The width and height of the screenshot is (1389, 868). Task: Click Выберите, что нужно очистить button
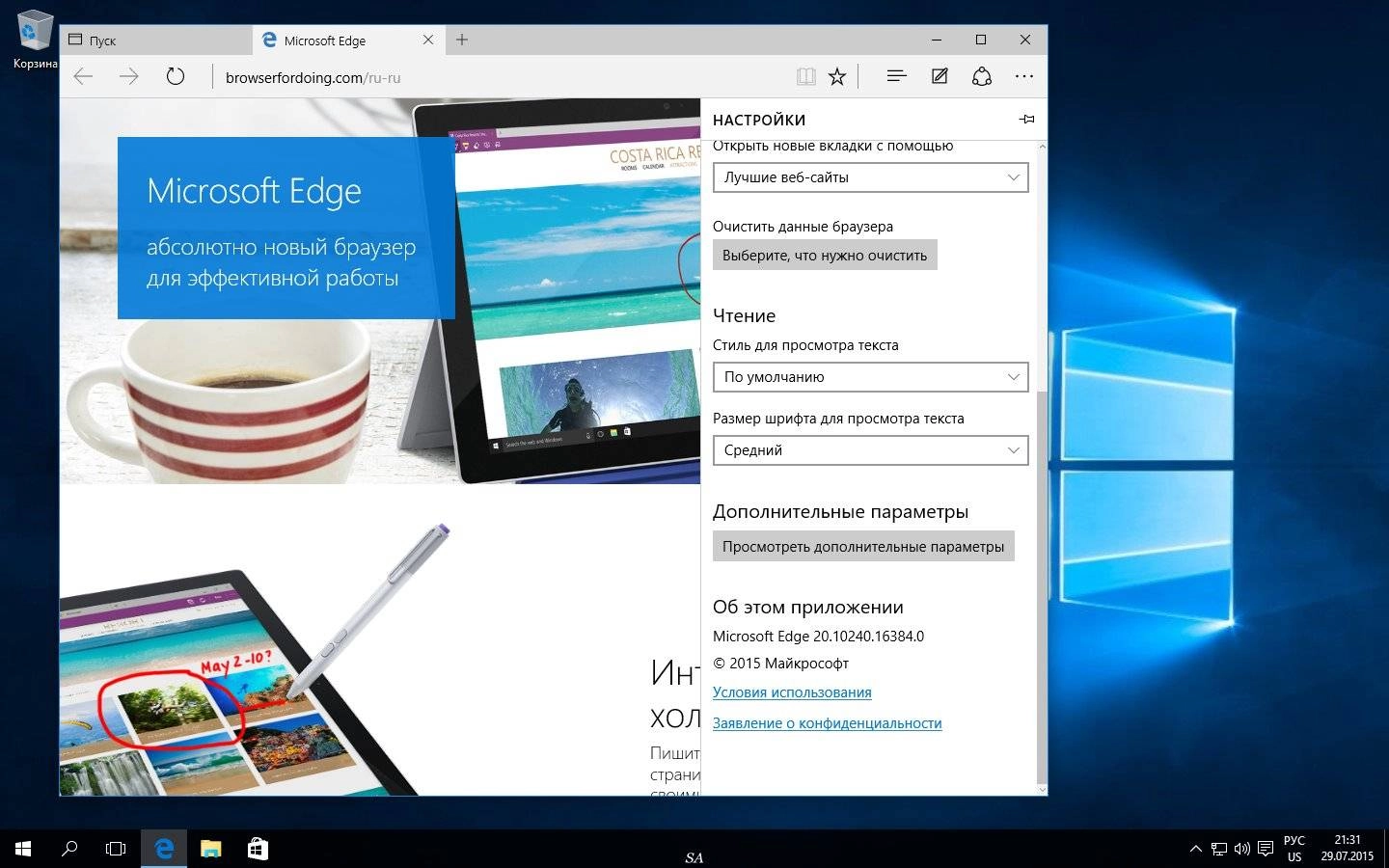(x=825, y=256)
